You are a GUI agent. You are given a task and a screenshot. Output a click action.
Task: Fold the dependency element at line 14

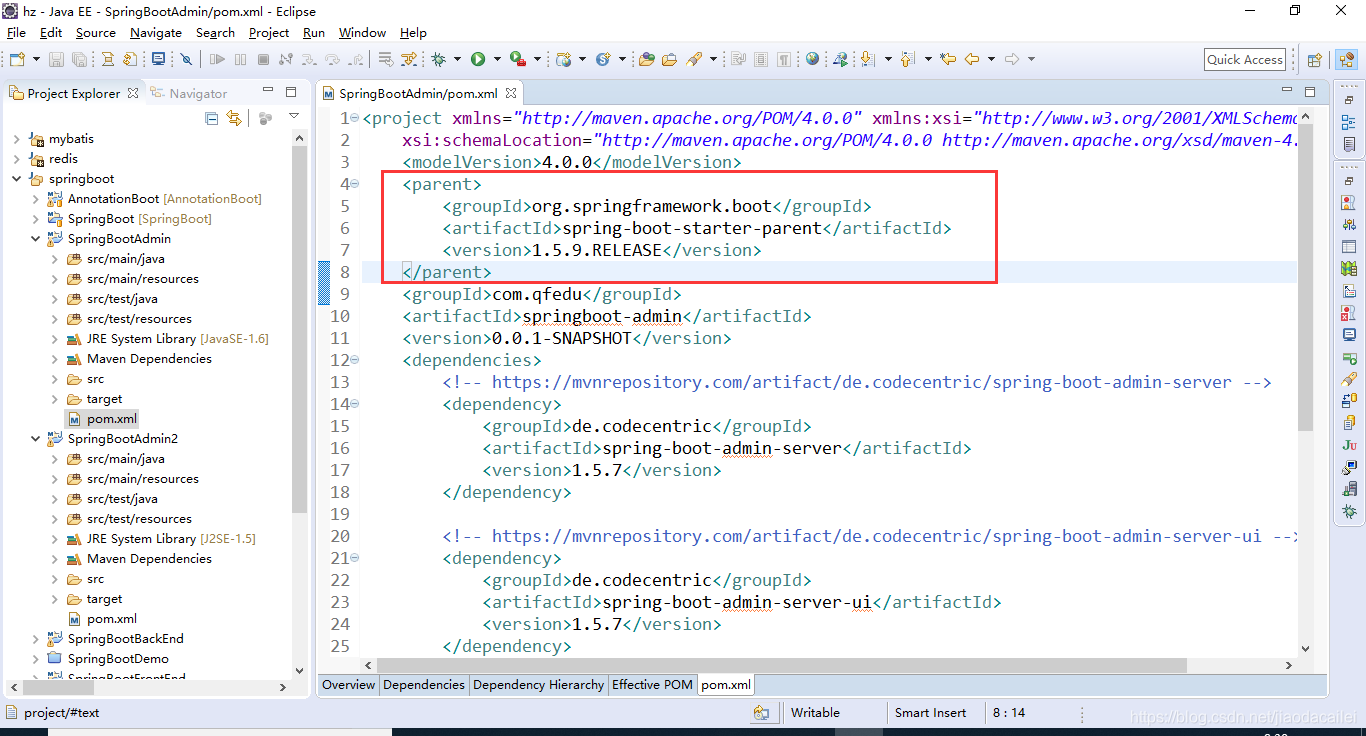pos(355,404)
